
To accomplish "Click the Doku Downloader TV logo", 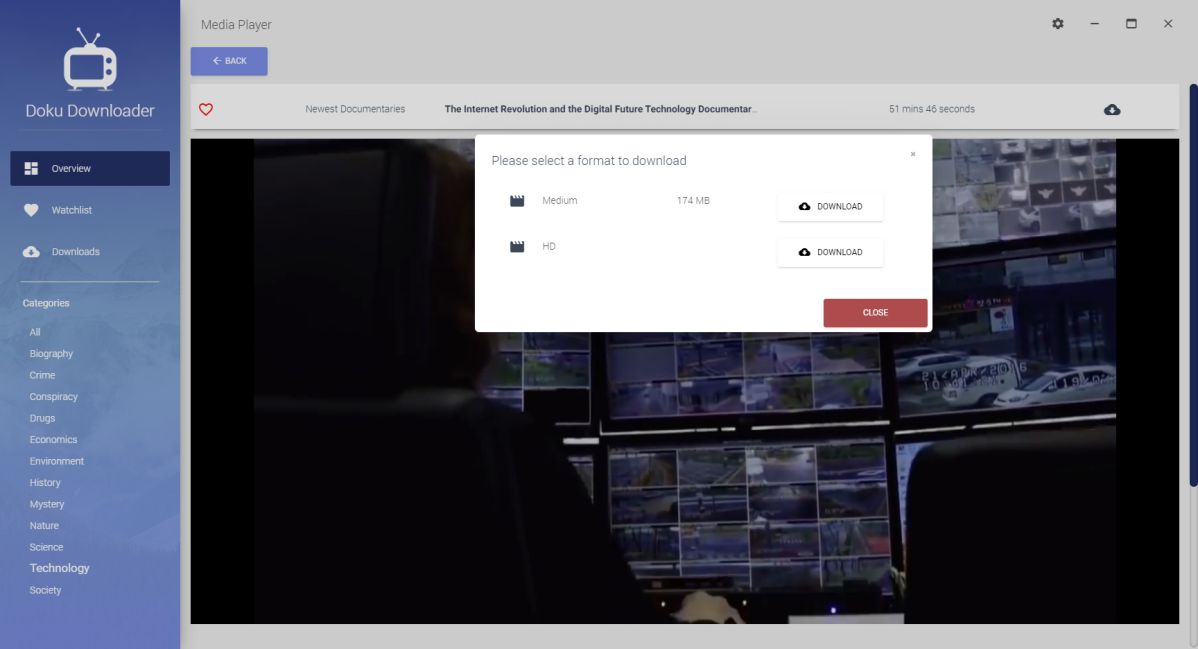I will (90, 61).
